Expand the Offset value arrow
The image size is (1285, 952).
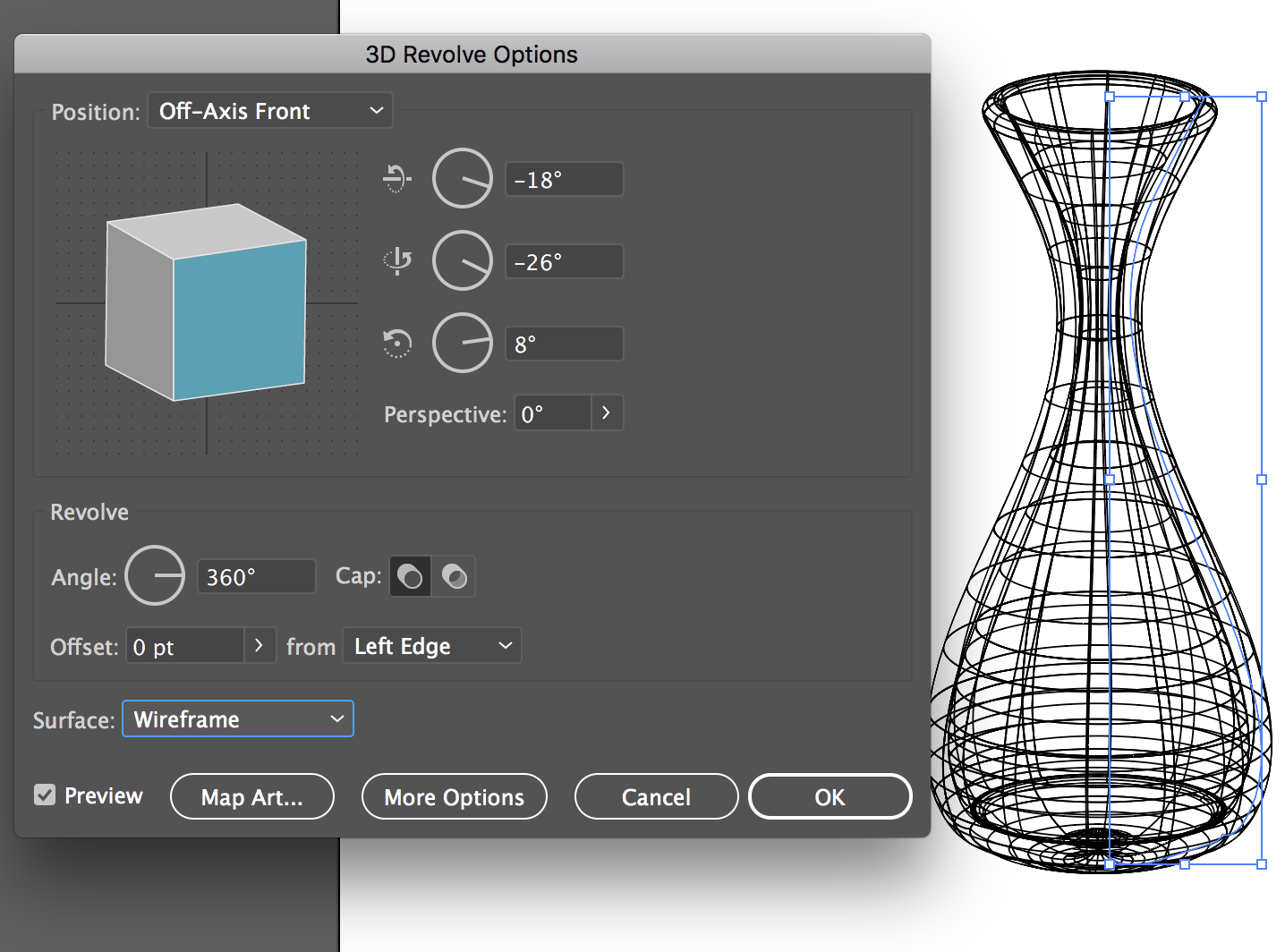tap(259, 646)
